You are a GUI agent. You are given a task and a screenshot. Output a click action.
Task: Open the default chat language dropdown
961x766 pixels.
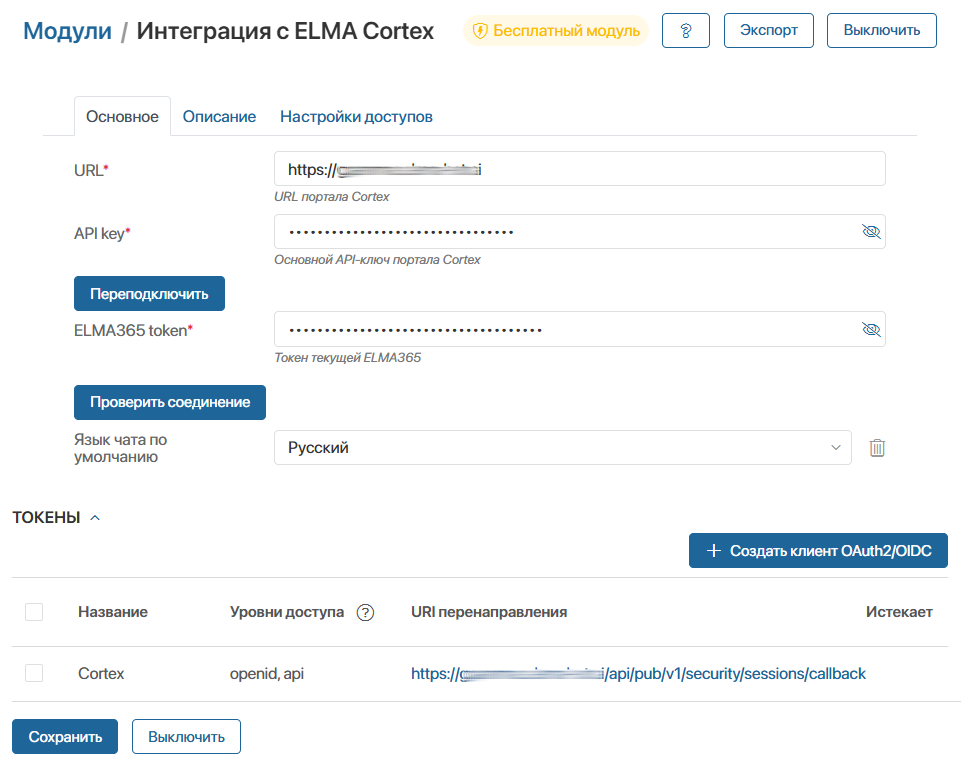click(562, 448)
